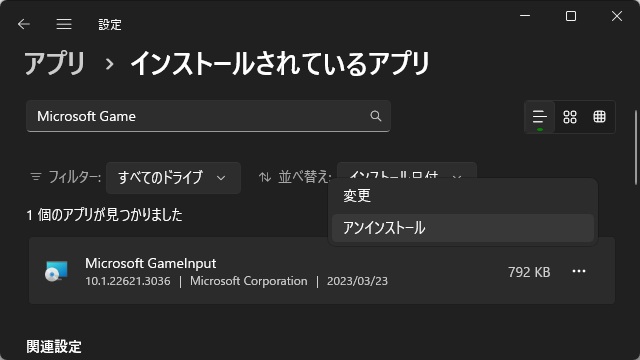The height and width of the screenshot is (360, 640).
Task: Select the Microsoft GameInput app name
Action: [x=151, y=263]
